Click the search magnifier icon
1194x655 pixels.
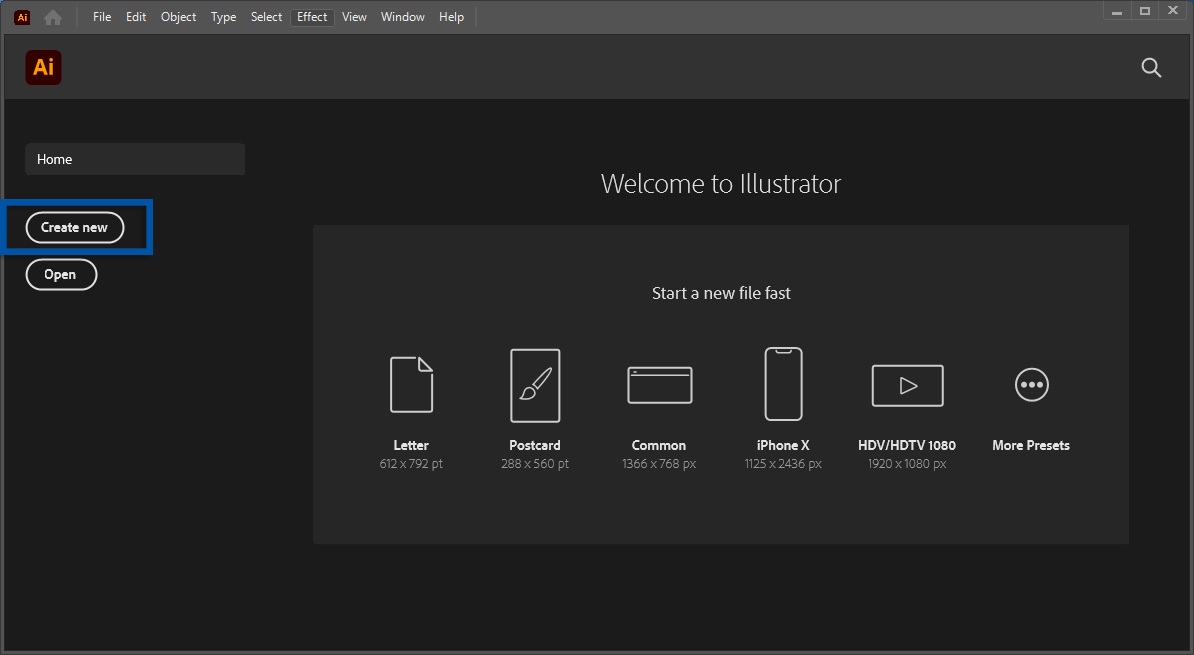tap(1151, 67)
